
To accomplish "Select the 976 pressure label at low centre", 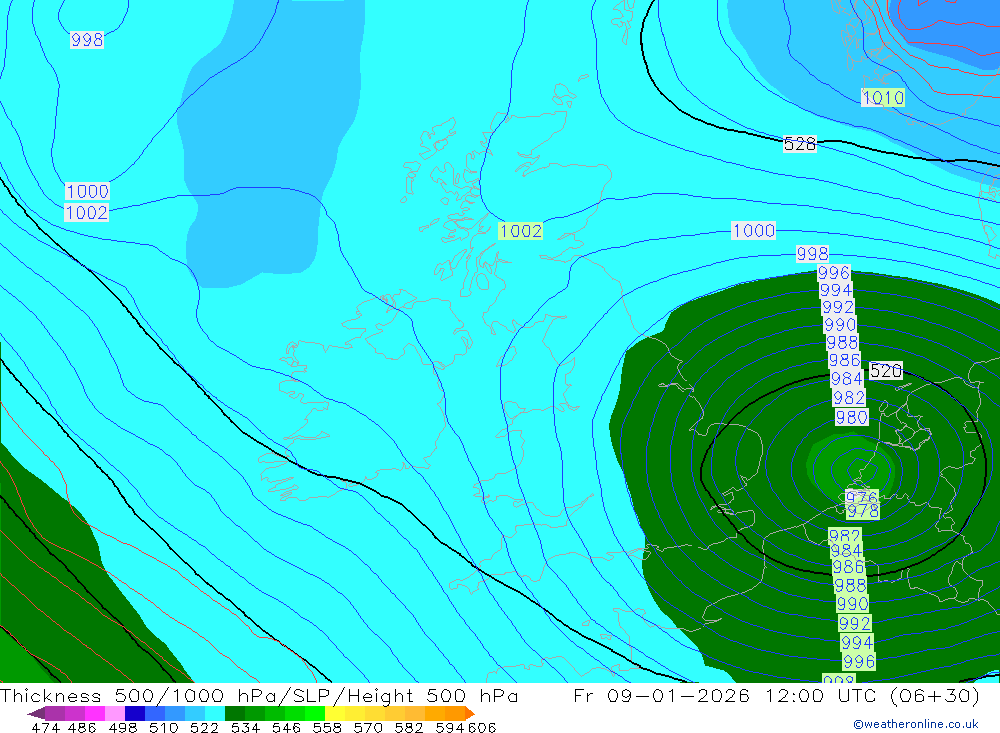I will (862, 496).
